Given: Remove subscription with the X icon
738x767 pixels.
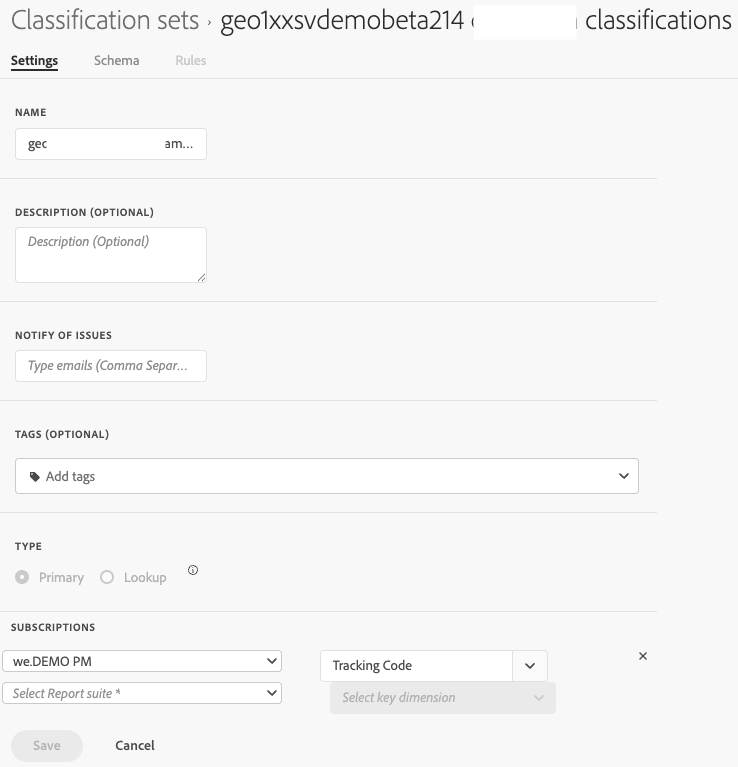Looking at the screenshot, I should (643, 656).
